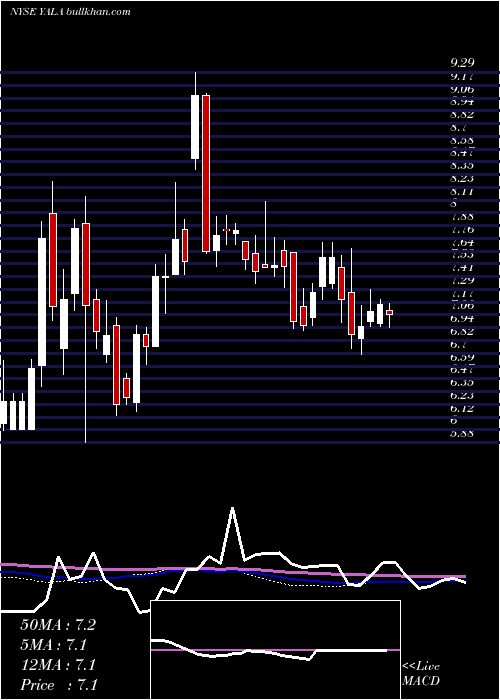Click the last small red candlestick

click(x=389, y=312)
